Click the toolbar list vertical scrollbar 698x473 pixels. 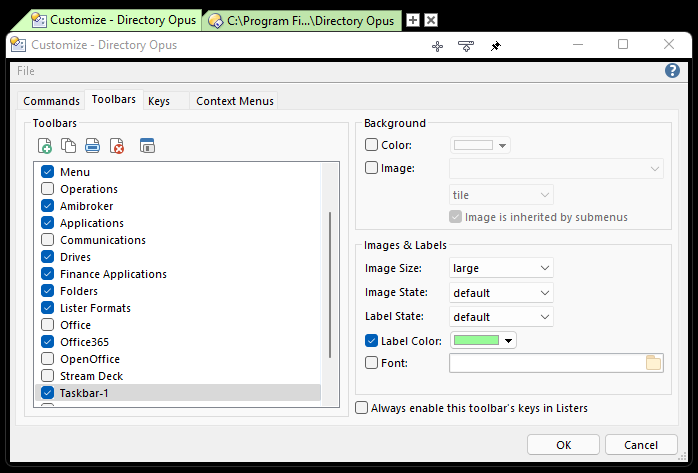pos(330,285)
